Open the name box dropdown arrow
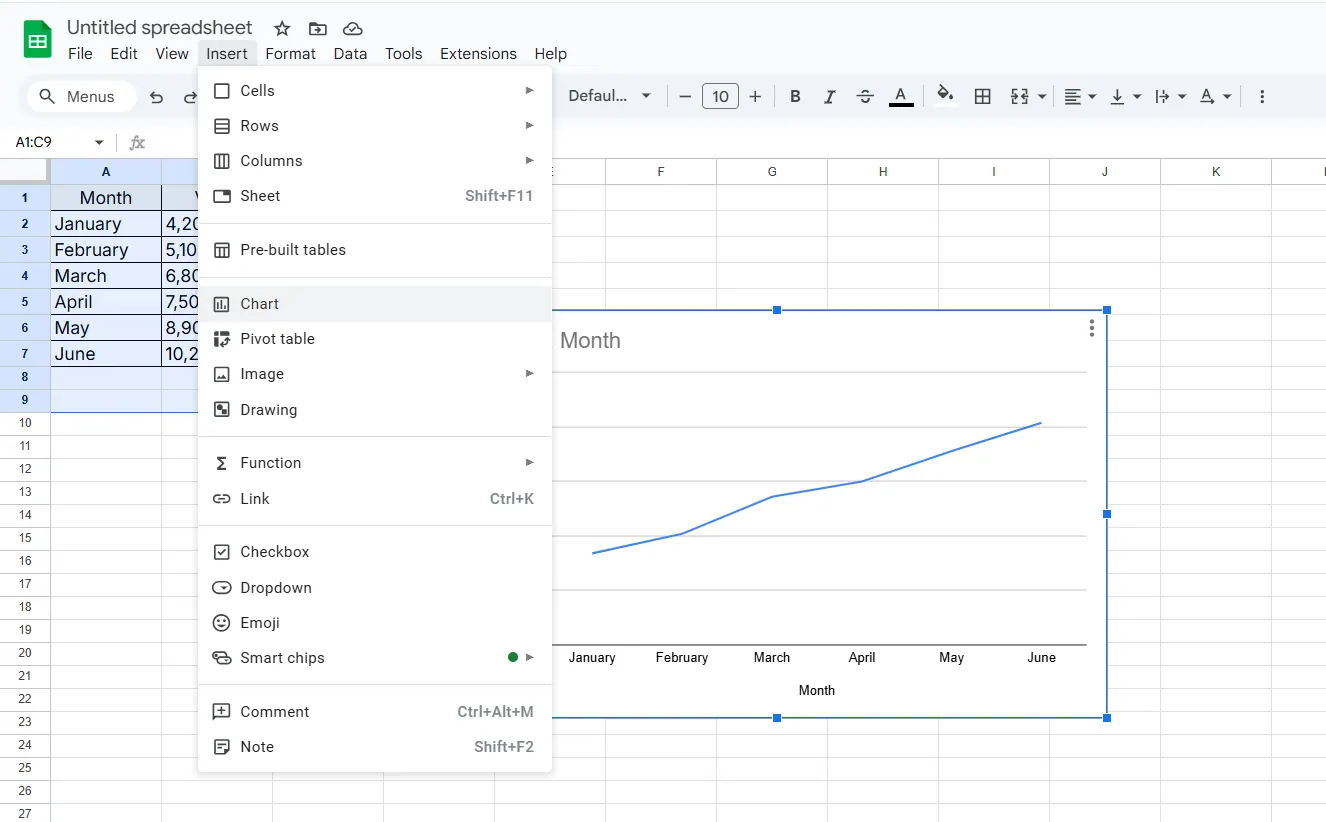1326x822 pixels. [99, 143]
